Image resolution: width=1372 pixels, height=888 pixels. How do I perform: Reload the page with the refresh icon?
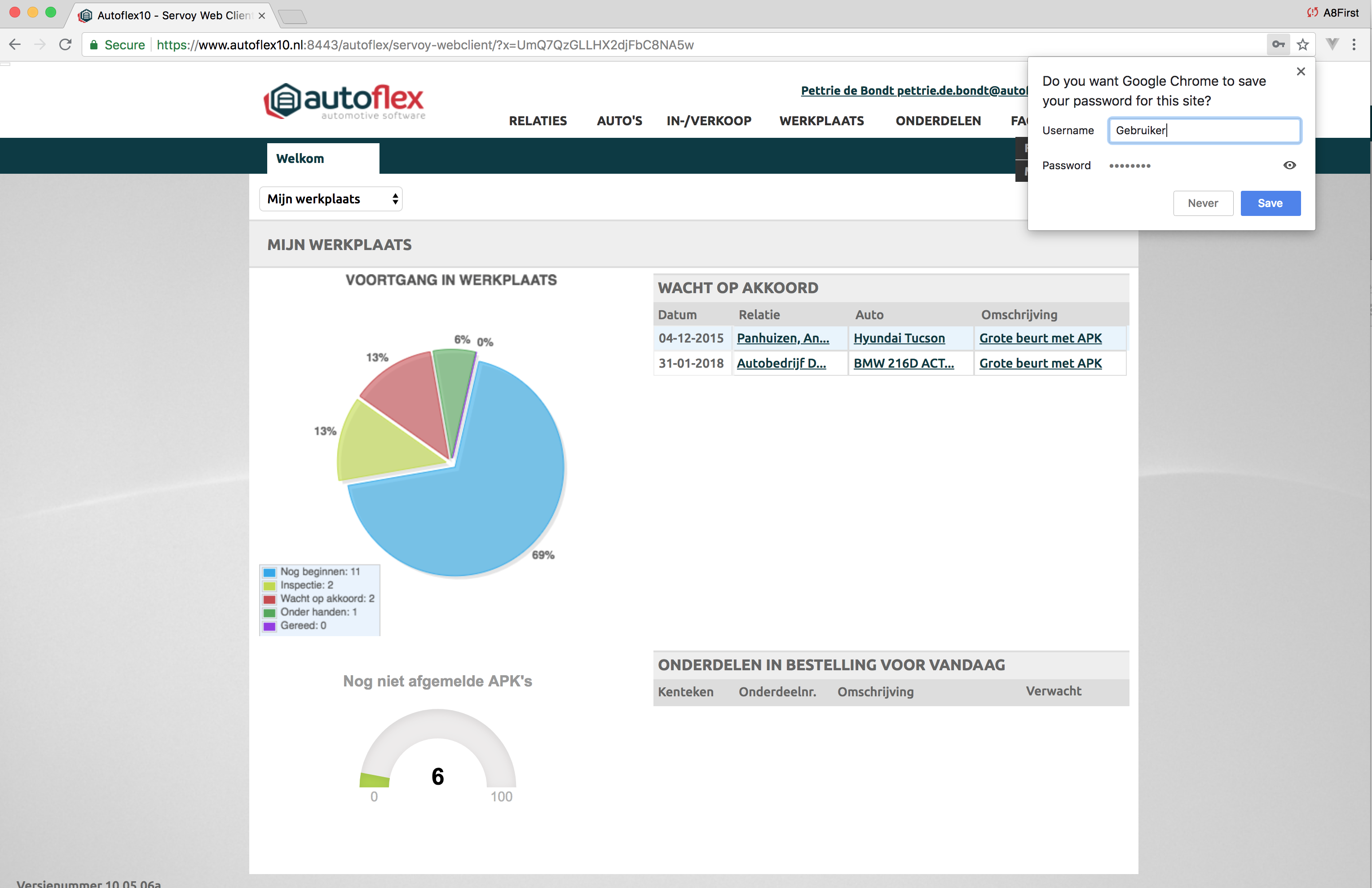[x=65, y=45]
